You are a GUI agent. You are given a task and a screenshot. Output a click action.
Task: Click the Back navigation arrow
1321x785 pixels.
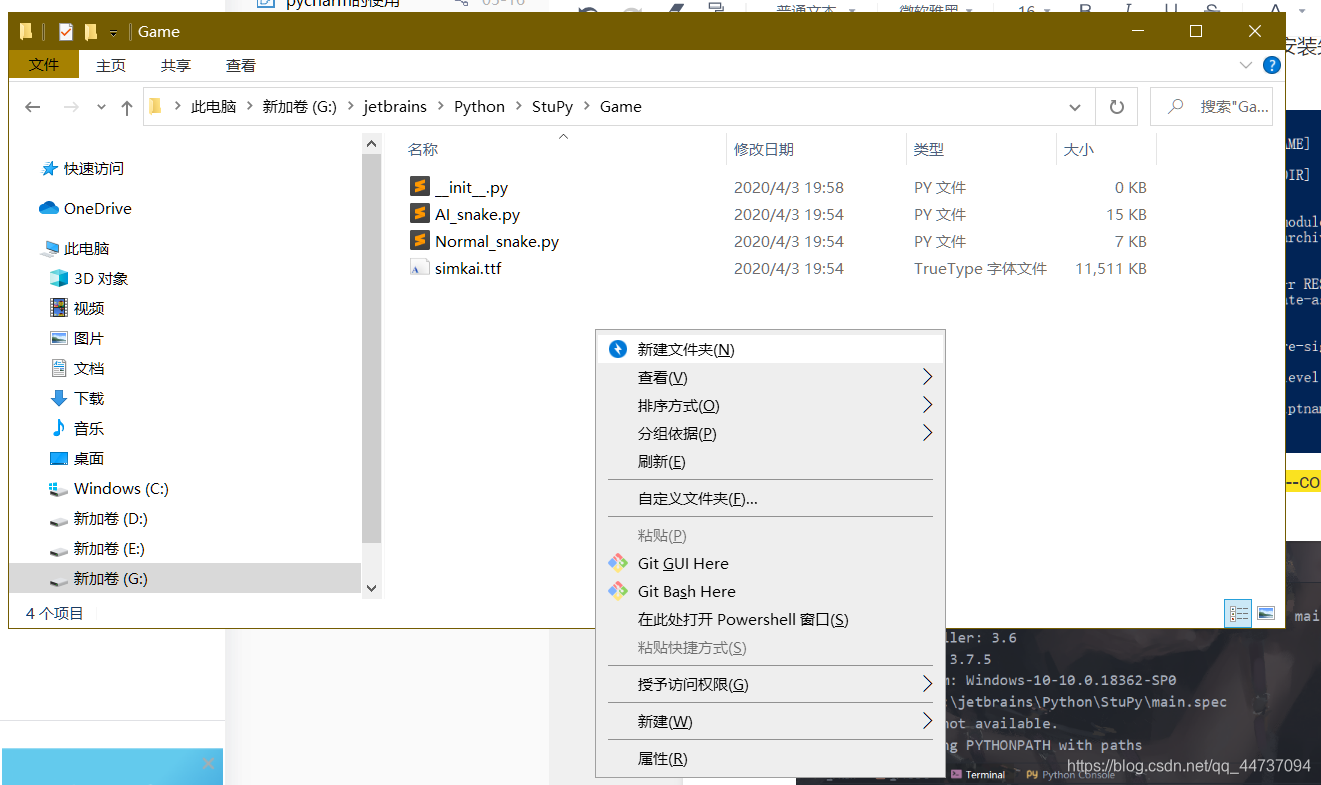[x=32, y=107]
